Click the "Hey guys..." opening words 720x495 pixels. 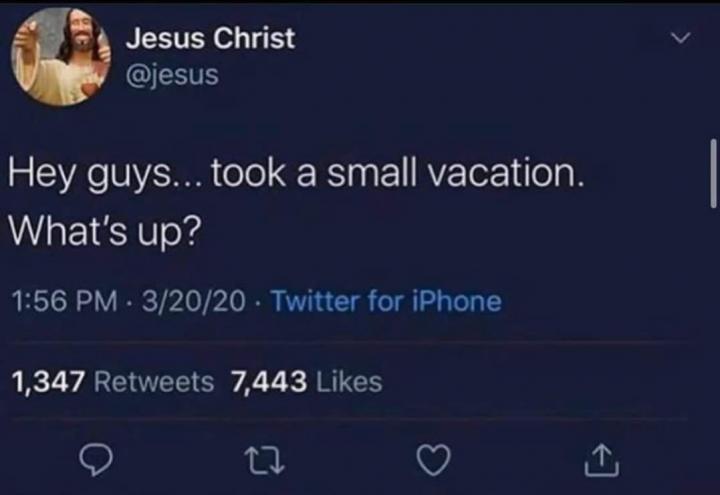pyautogui.click(x=105, y=176)
